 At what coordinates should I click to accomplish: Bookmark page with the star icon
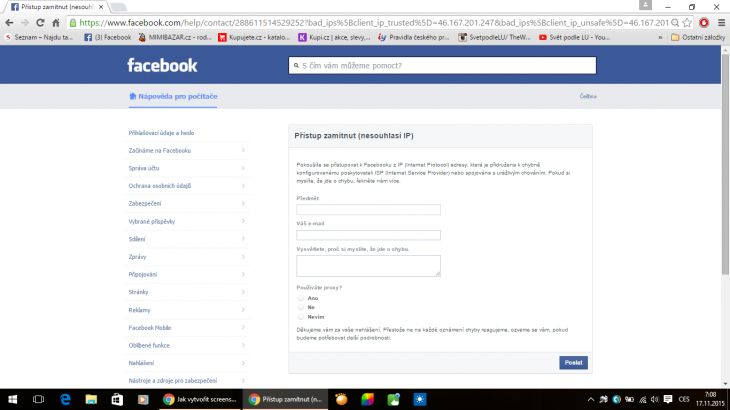(x=687, y=23)
